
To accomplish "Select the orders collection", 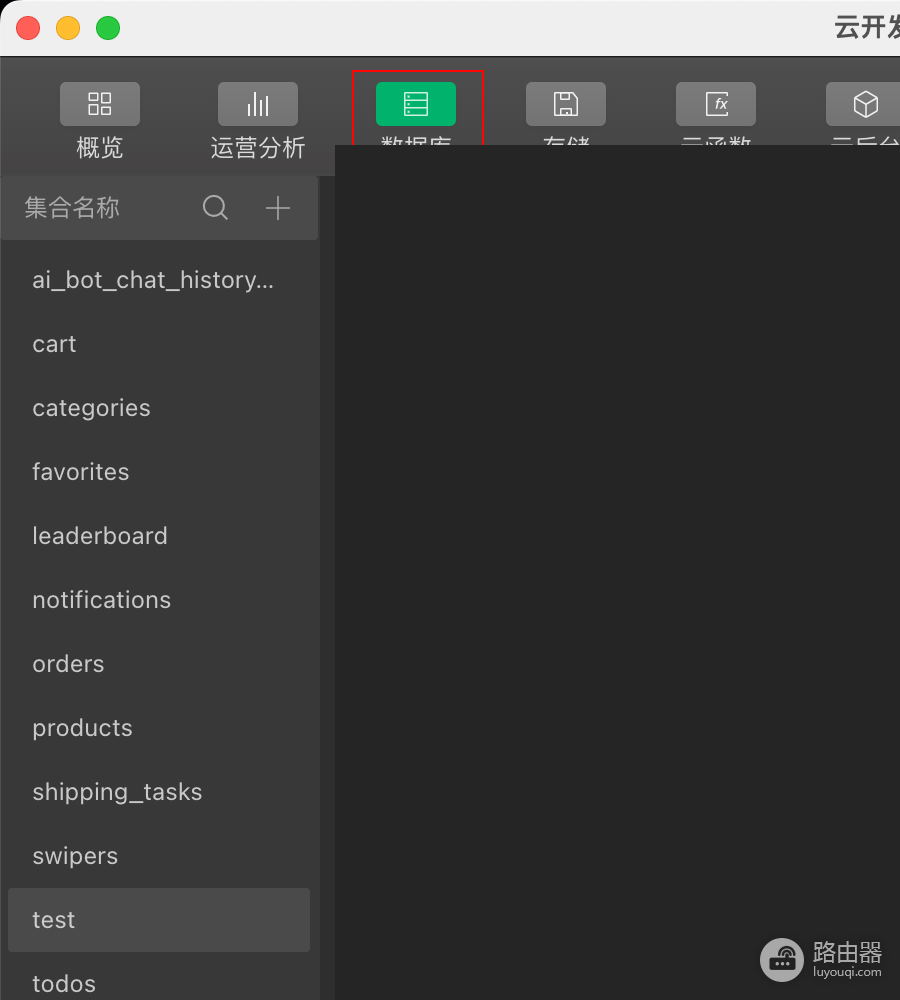I will [x=159, y=665].
